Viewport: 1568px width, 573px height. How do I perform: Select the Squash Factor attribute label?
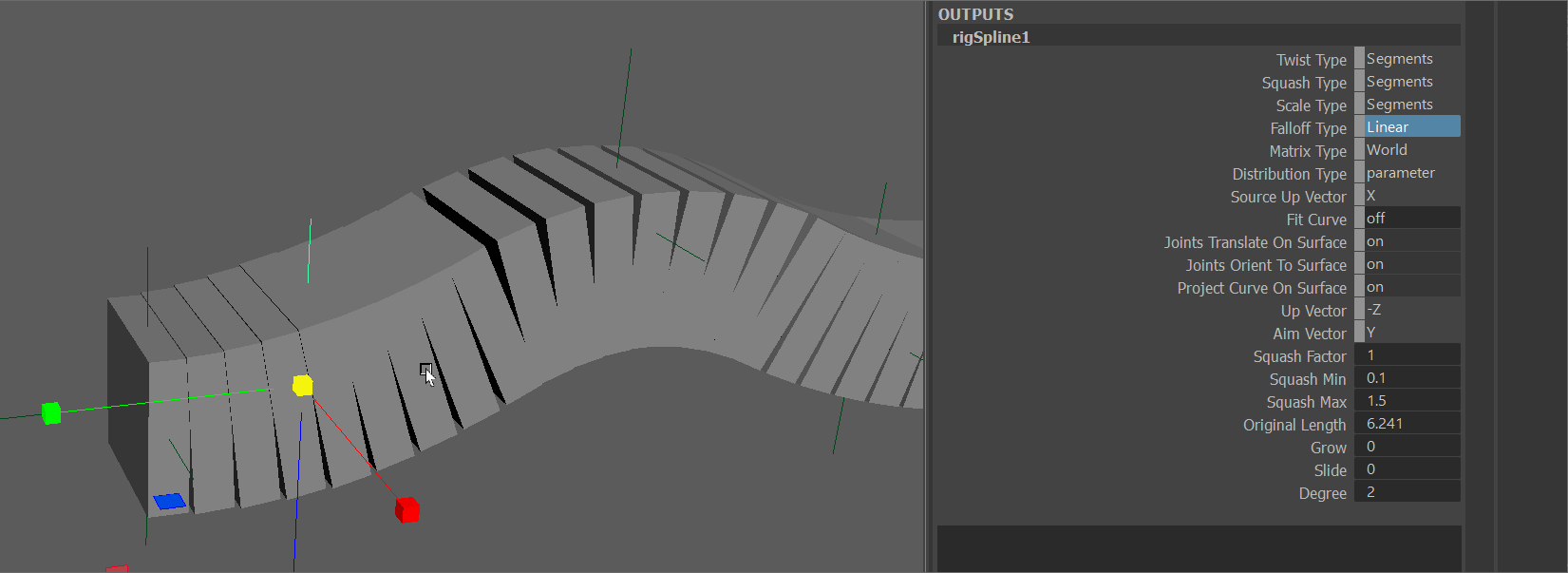[x=1300, y=356]
